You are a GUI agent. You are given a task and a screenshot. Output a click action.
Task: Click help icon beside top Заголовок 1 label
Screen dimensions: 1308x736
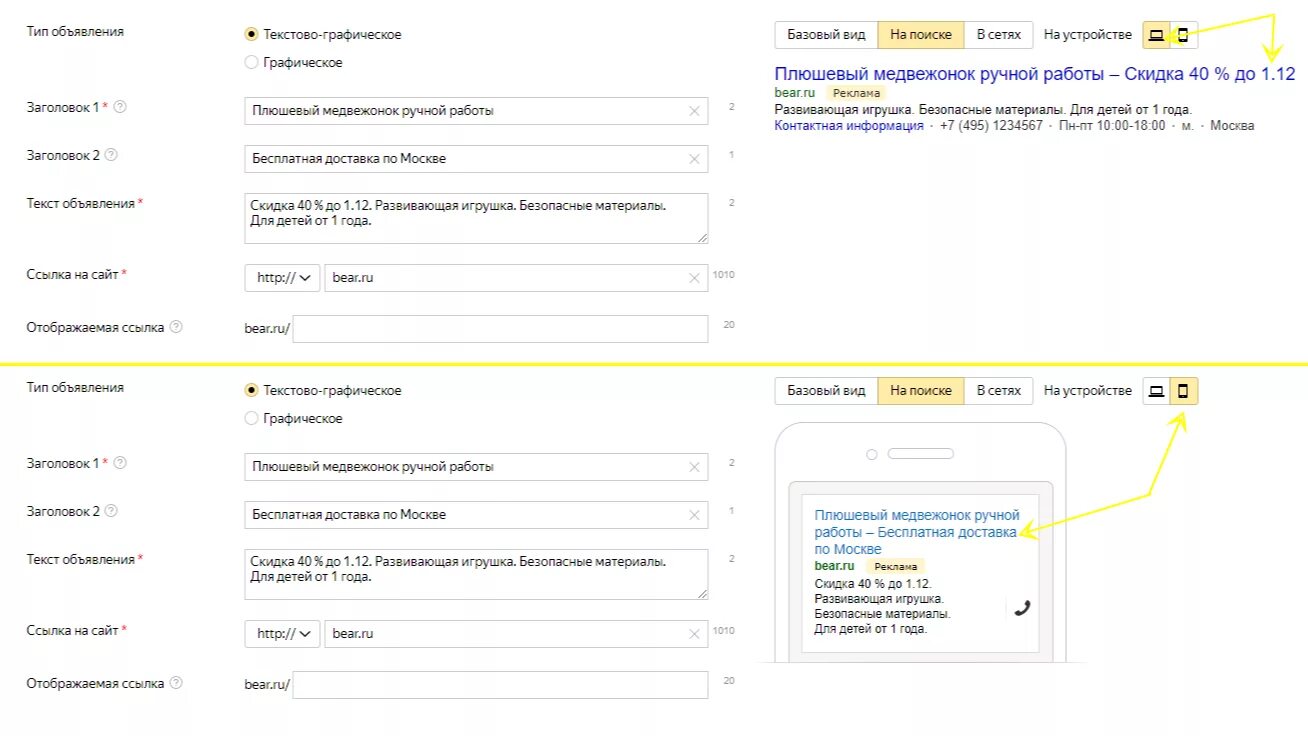coord(121,107)
